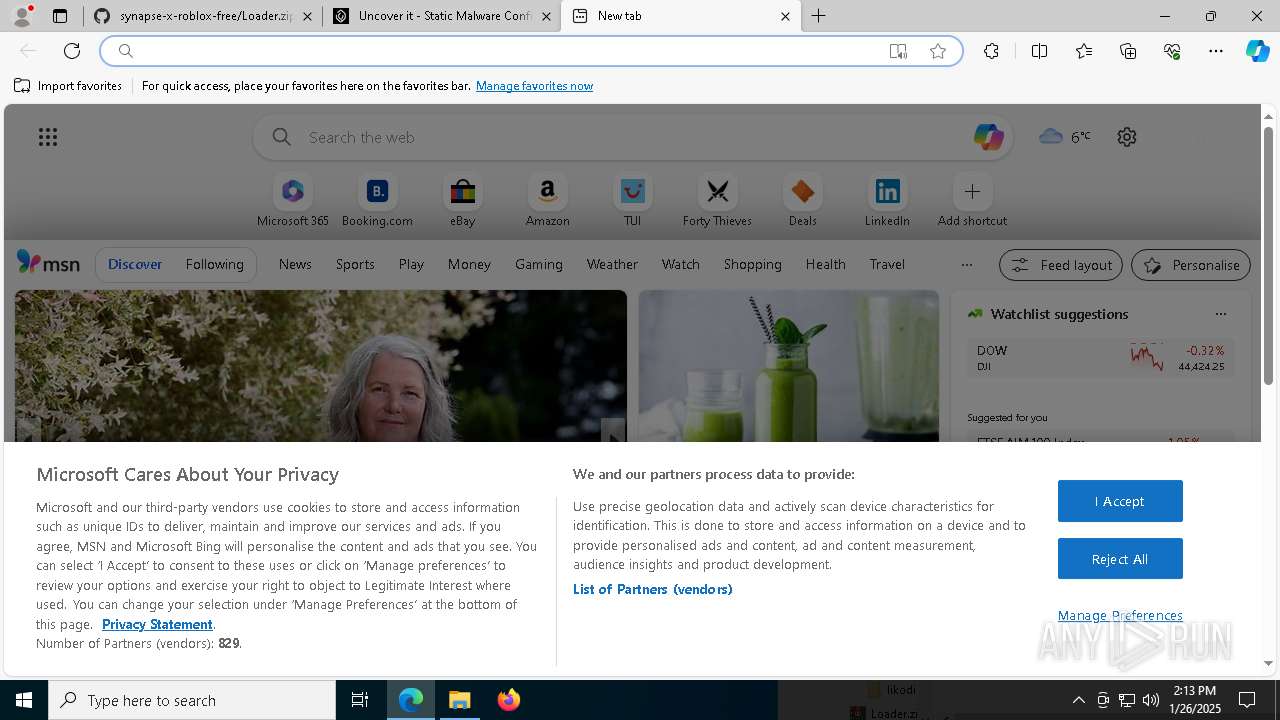Open Firefox from taskbar
The height and width of the screenshot is (720, 1280).
[x=509, y=700]
